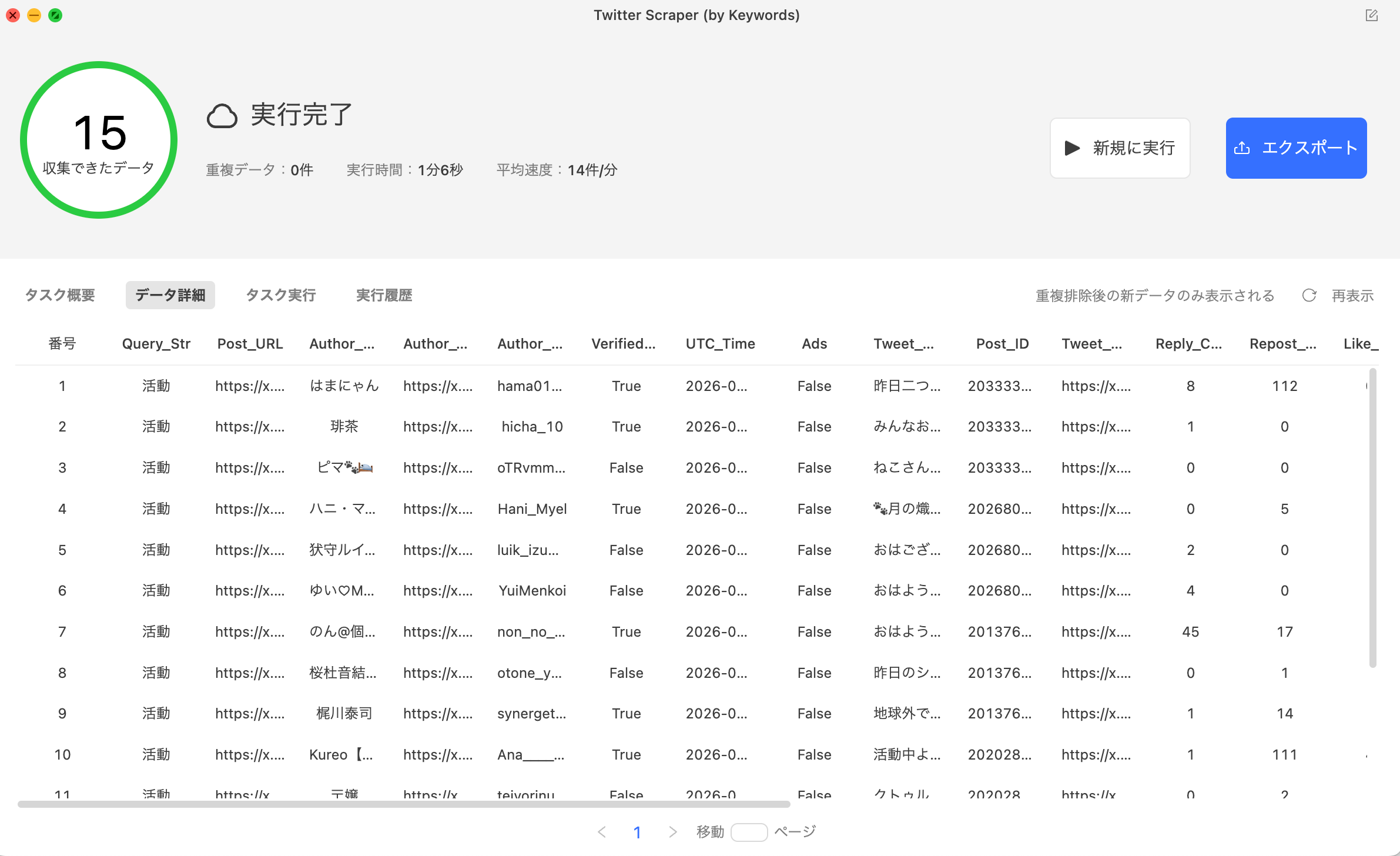Click repost count 17 in row 7
Image resolution: width=1400 pixels, height=856 pixels.
click(1285, 632)
